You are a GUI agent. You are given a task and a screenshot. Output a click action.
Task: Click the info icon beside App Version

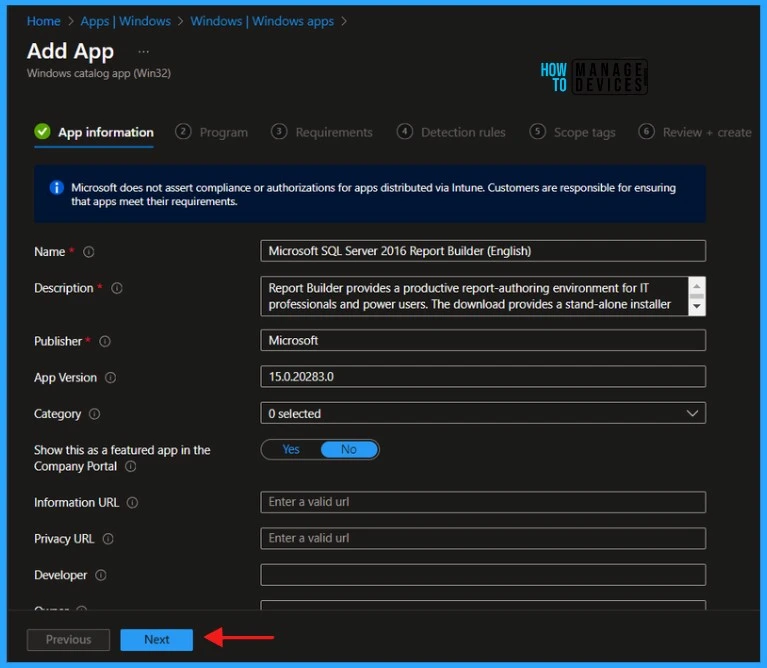click(x=111, y=378)
